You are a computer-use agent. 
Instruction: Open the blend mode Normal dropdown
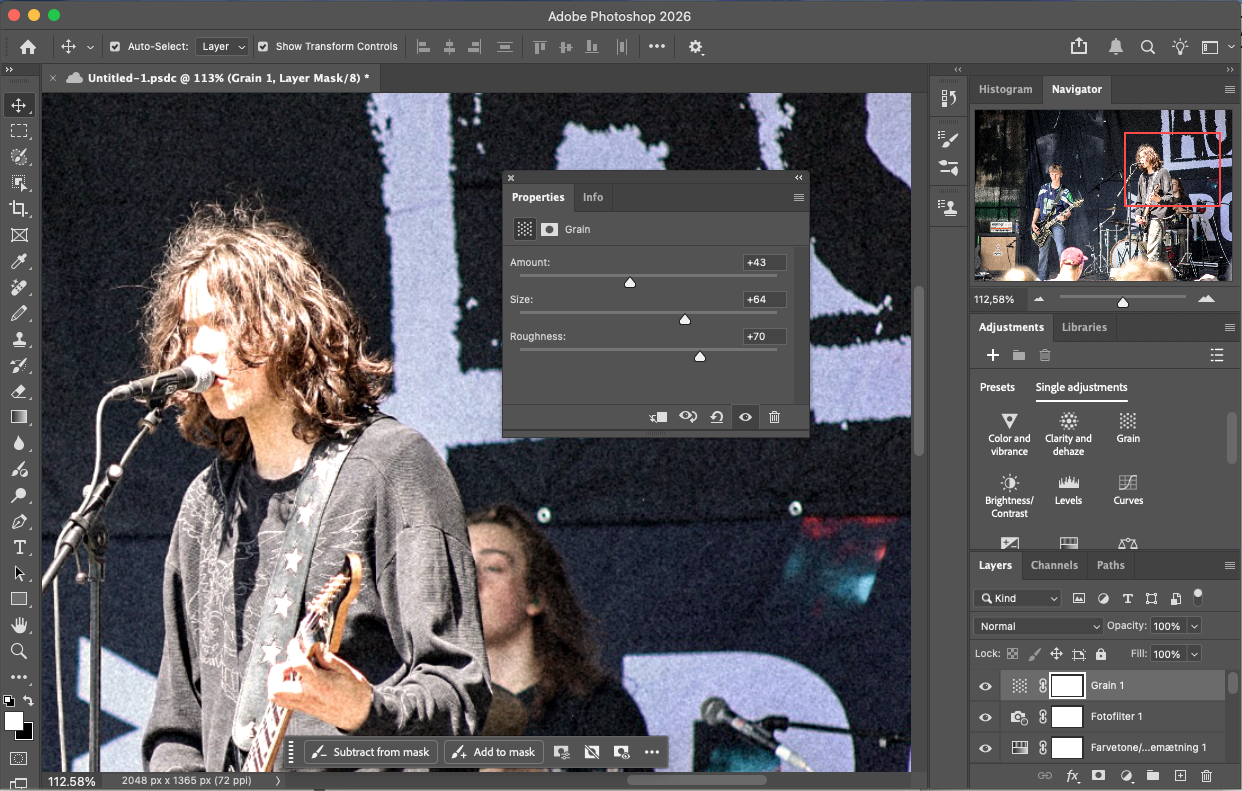pos(1038,626)
